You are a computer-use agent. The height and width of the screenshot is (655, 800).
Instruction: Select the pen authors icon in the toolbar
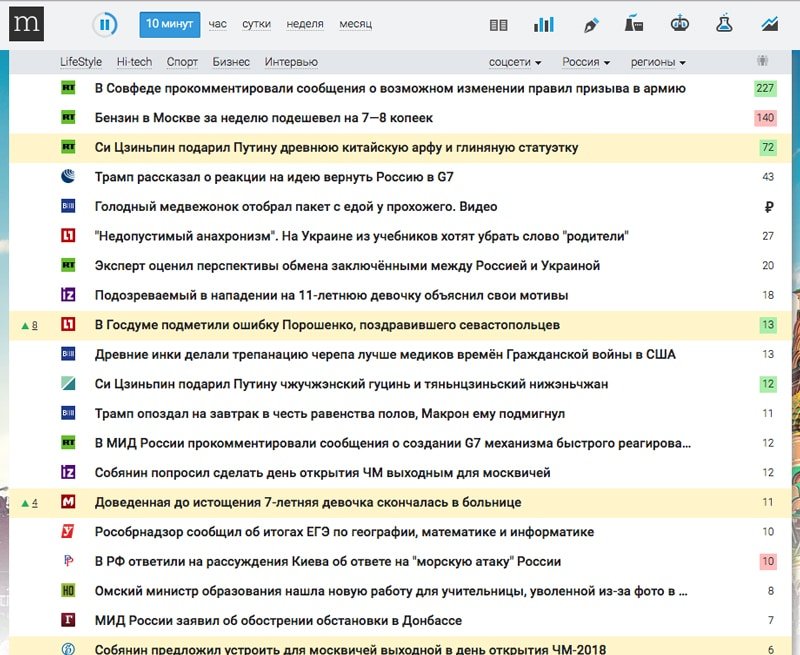592,22
